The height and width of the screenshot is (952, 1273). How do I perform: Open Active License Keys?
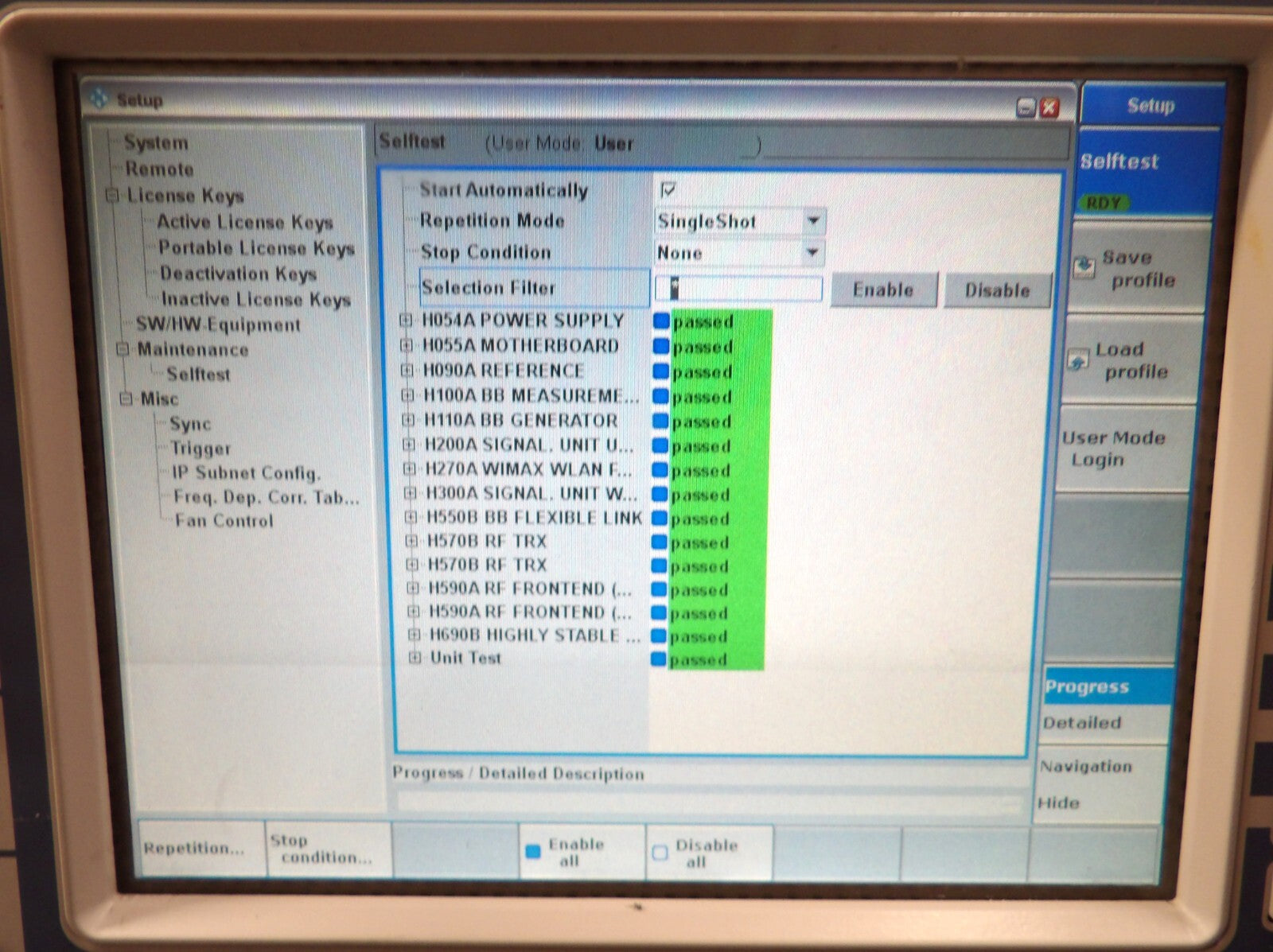(244, 222)
